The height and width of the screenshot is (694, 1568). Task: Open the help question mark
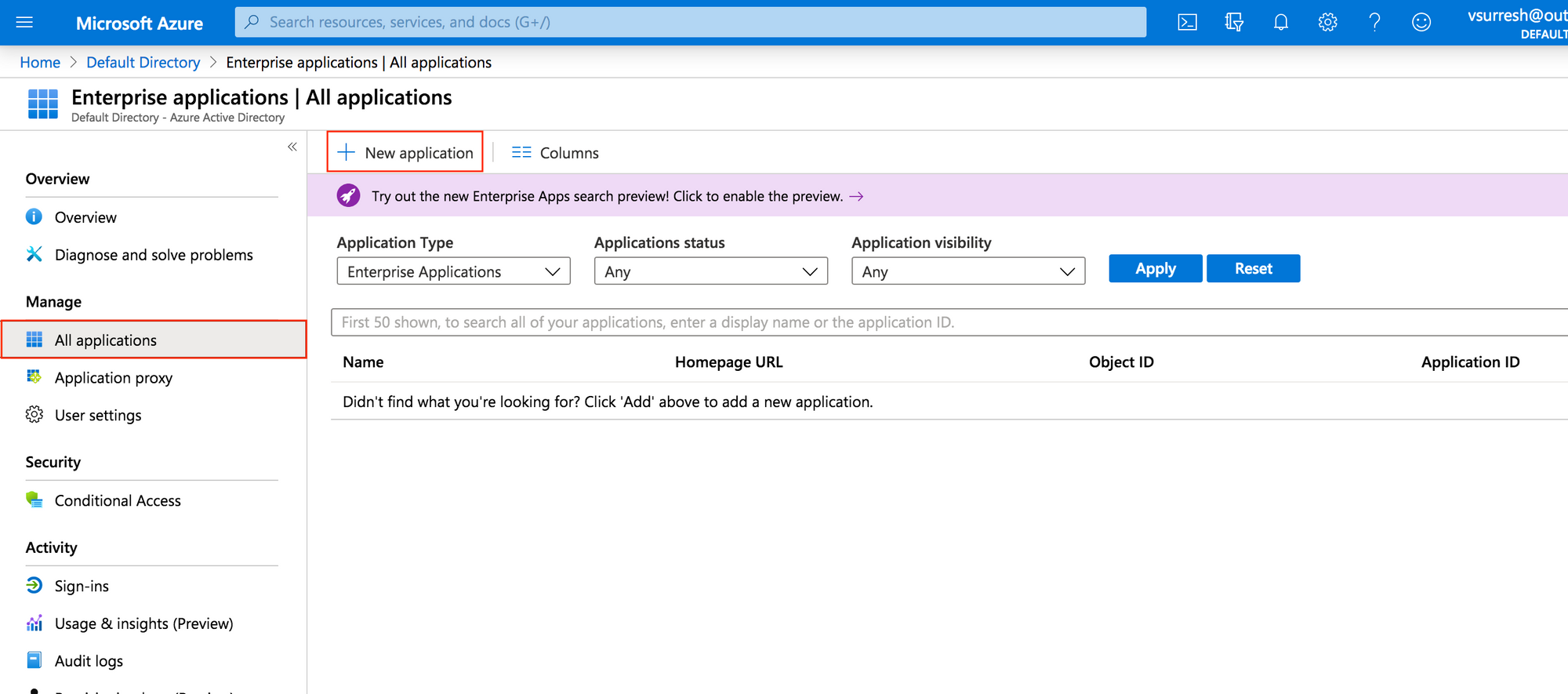(x=1374, y=22)
